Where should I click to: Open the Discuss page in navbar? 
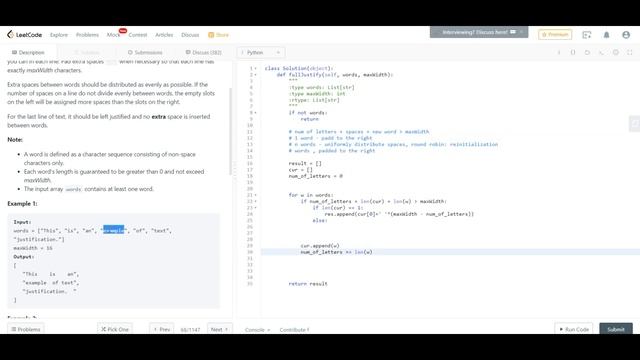[x=190, y=35]
